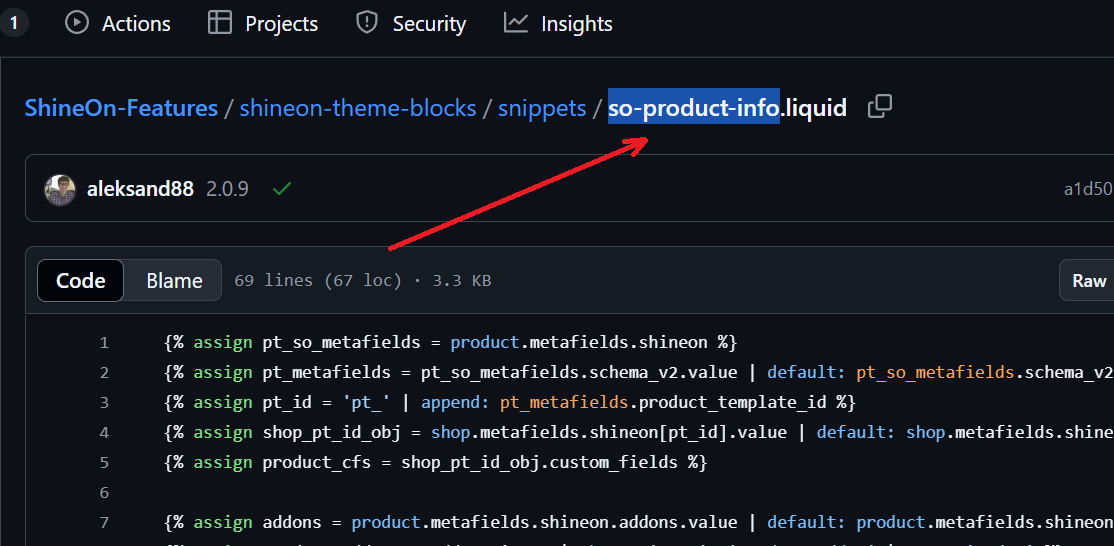1114x546 pixels.
Task: Click so-product-info.liquid file name
Action: (x=728, y=108)
